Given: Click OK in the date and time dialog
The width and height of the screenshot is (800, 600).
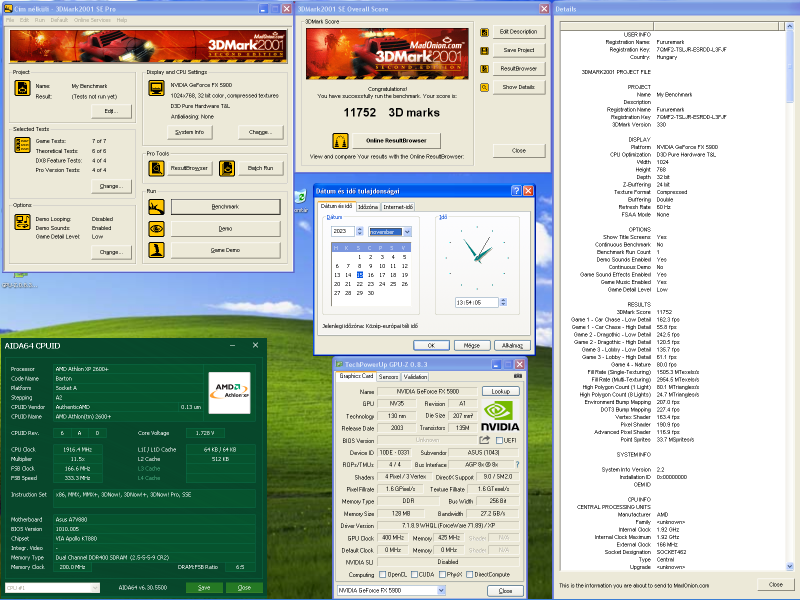Looking at the screenshot, I should pyautogui.click(x=431, y=345).
